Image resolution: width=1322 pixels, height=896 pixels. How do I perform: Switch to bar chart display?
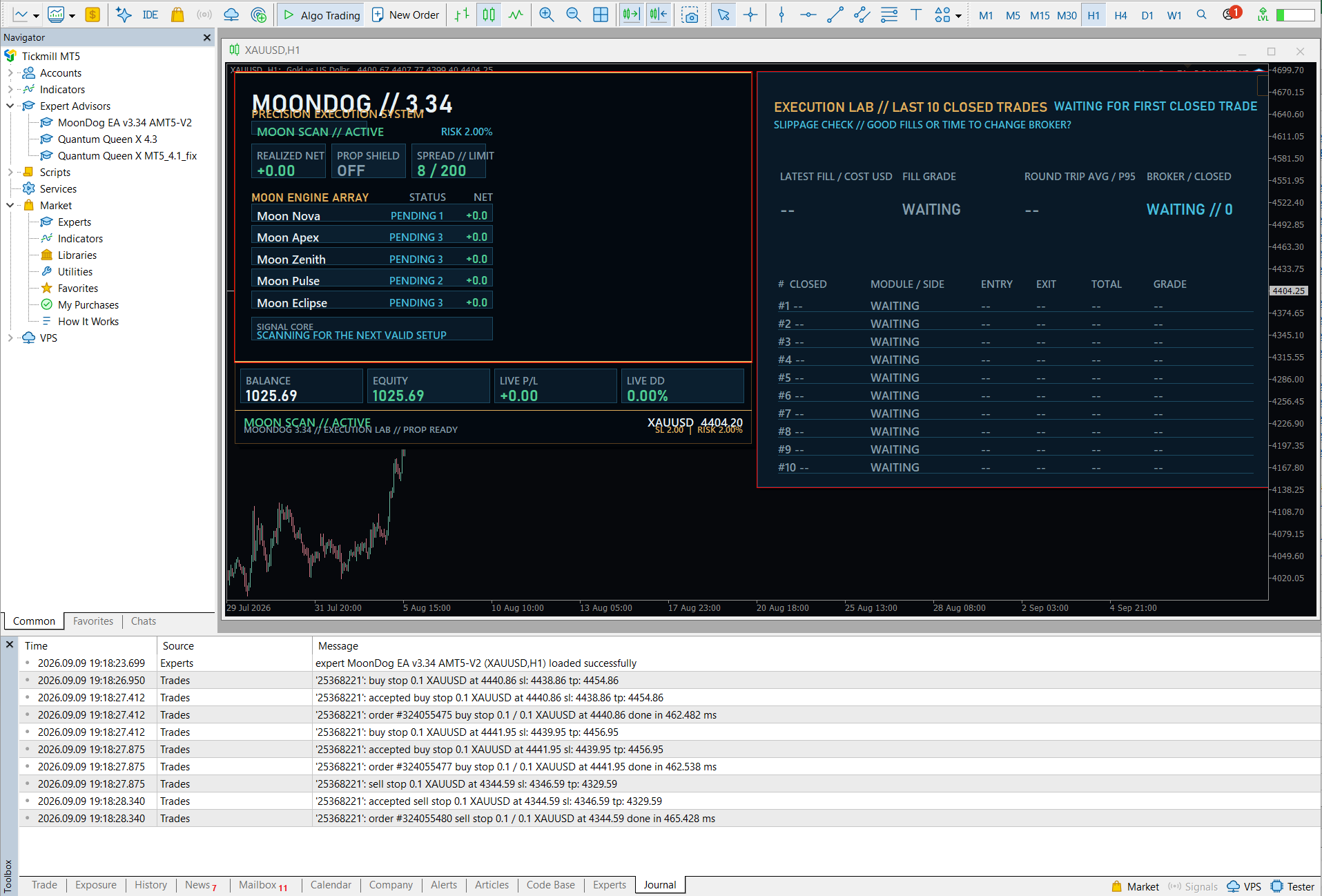(462, 14)
